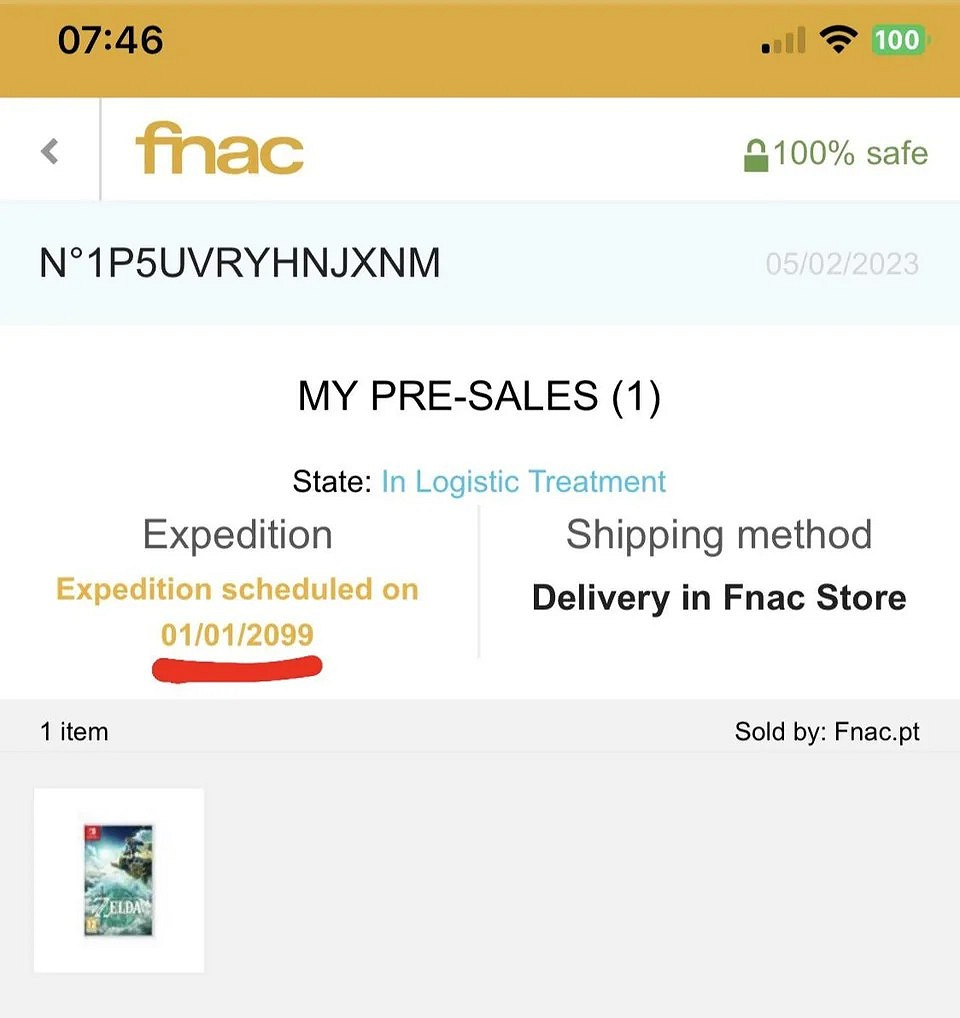
Task: Tap the cellular signal bars
Action: [784, 42]
